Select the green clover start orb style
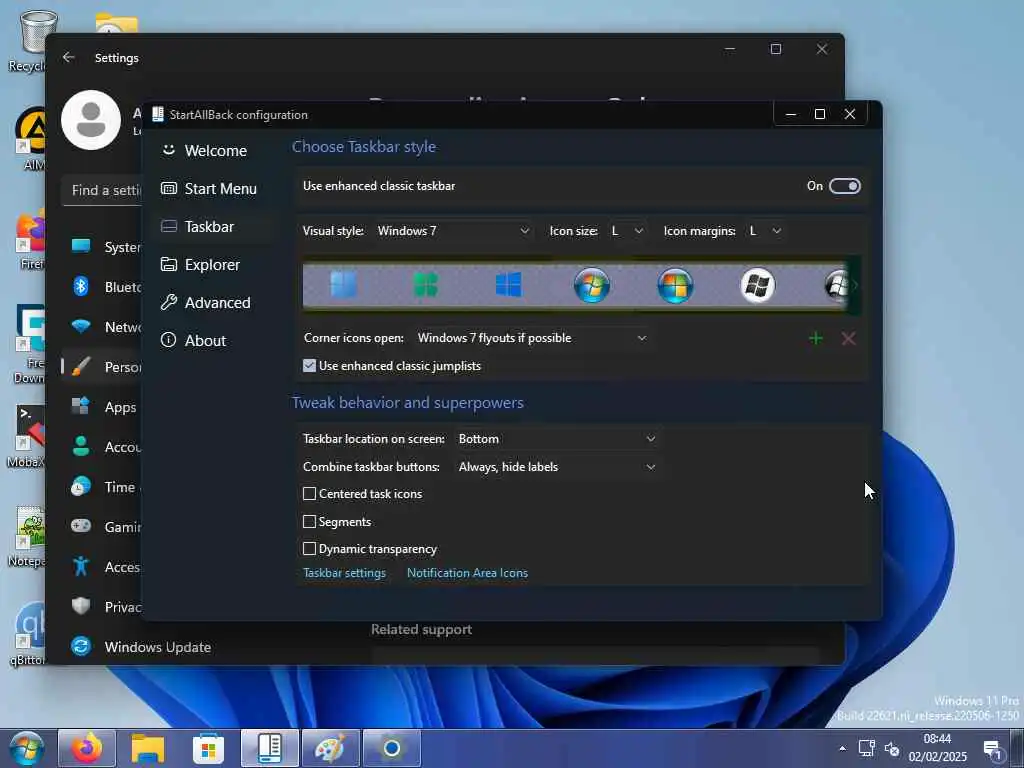Viewport: 1024px width, 768px height. [426, 285]
